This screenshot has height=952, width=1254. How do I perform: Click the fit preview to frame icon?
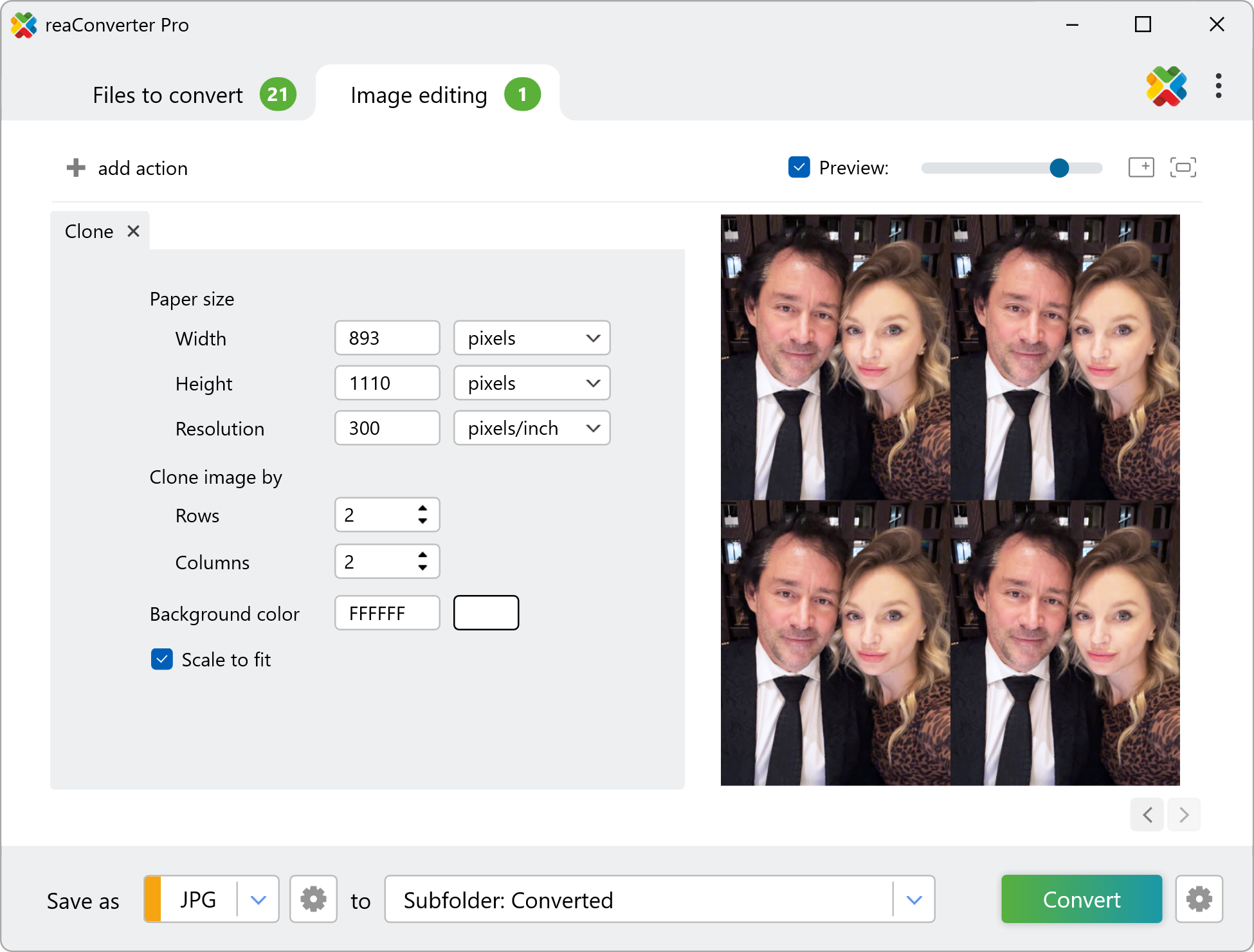pyautogui.click(x=1183, y=168)
